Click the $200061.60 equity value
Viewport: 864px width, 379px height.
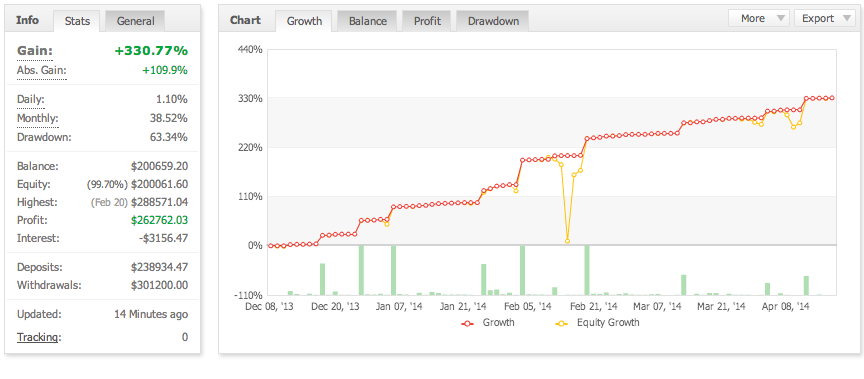[x=159, y=184]
